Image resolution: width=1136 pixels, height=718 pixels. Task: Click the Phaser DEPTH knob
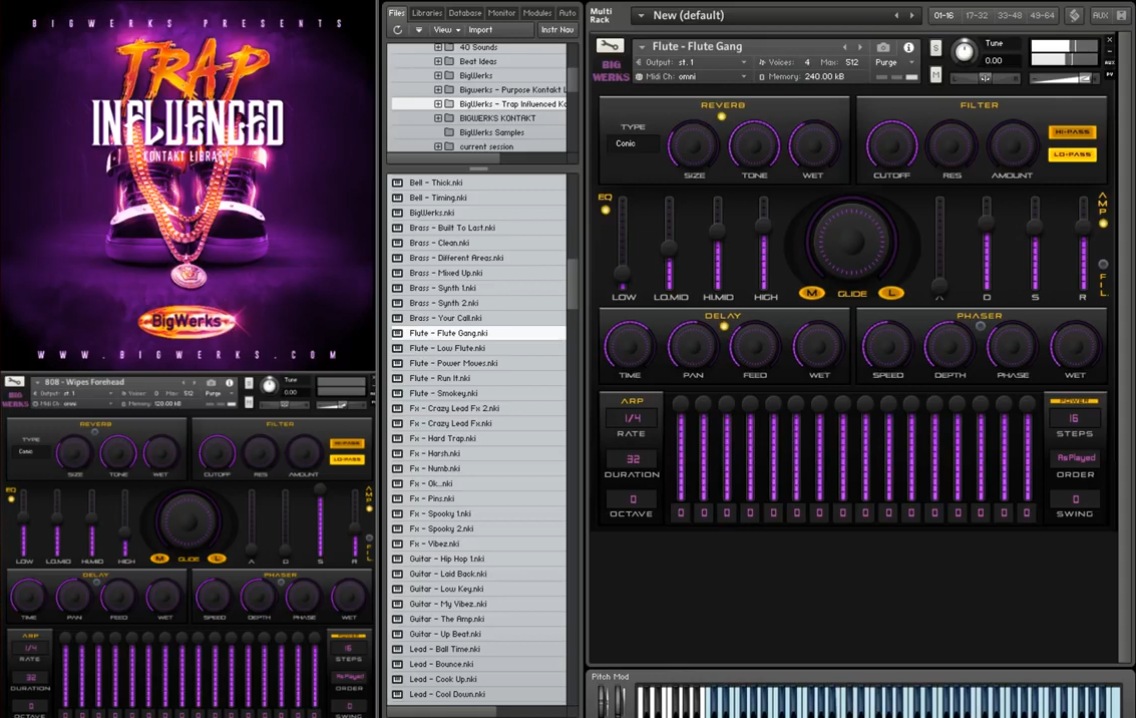(x=949, y=346)
